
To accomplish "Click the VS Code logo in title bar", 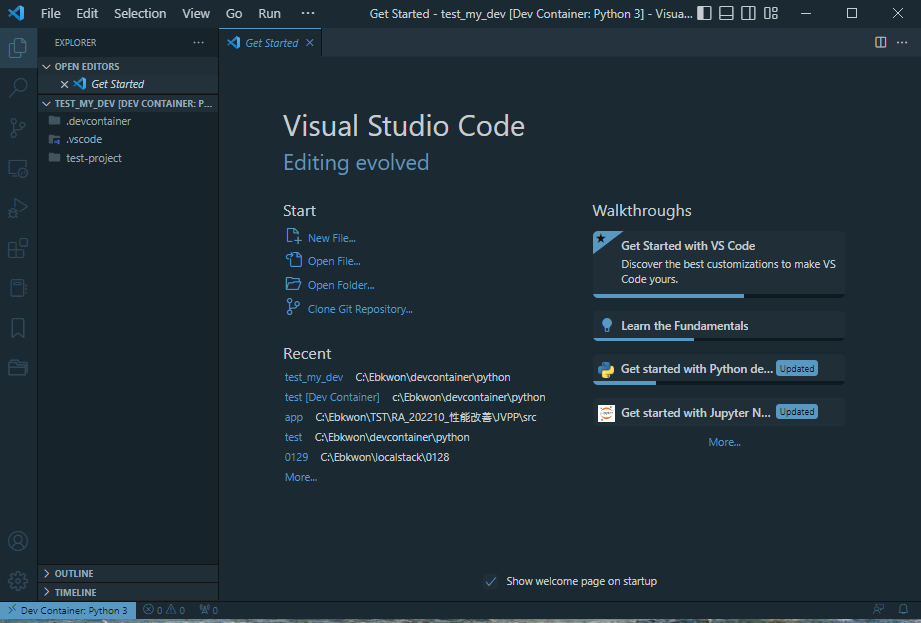I will click(16, 13).
